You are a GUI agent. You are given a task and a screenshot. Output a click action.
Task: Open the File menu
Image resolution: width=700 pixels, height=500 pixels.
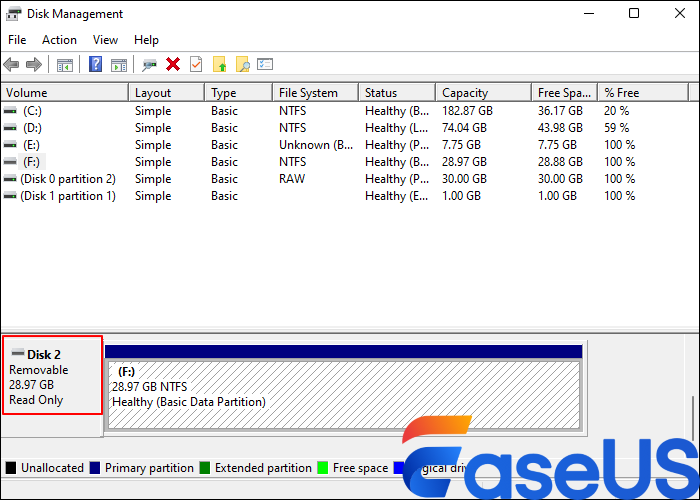click(17, 40)
